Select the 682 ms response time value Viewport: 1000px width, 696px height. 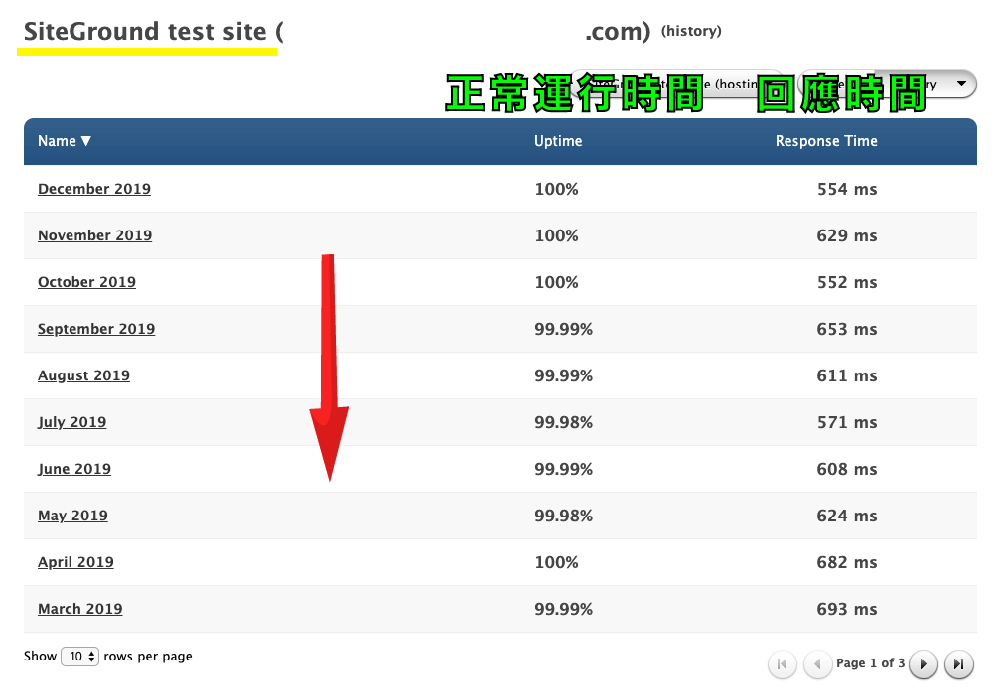[x=847, y=562]
